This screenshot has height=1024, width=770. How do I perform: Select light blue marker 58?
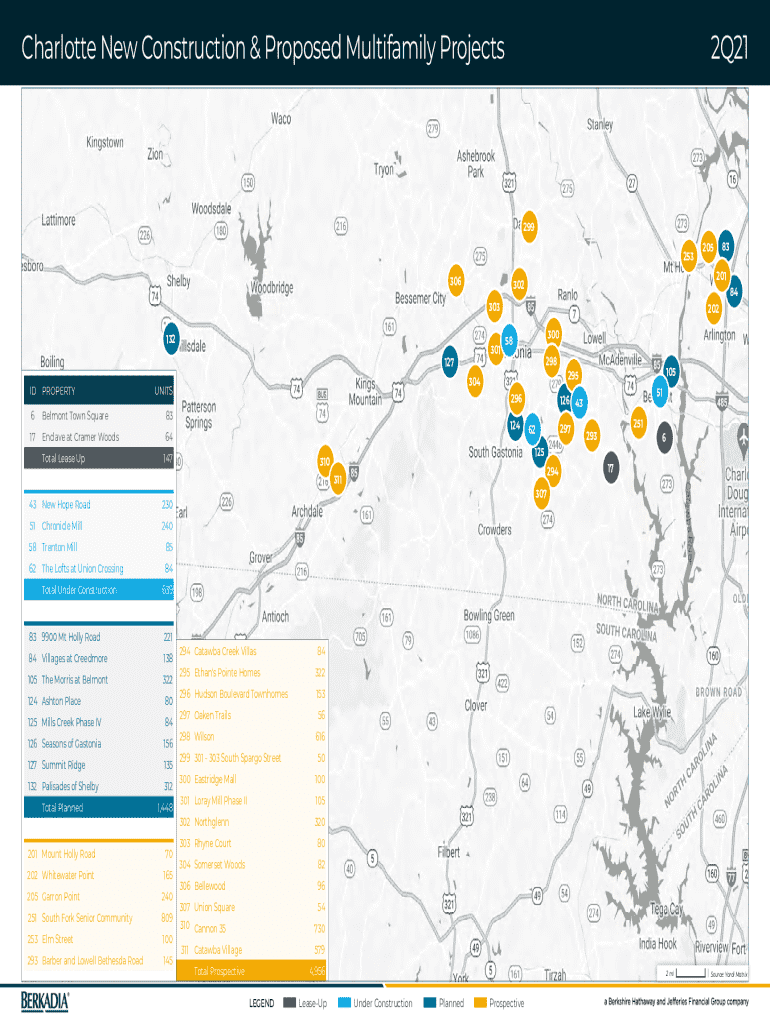point(509,340)
